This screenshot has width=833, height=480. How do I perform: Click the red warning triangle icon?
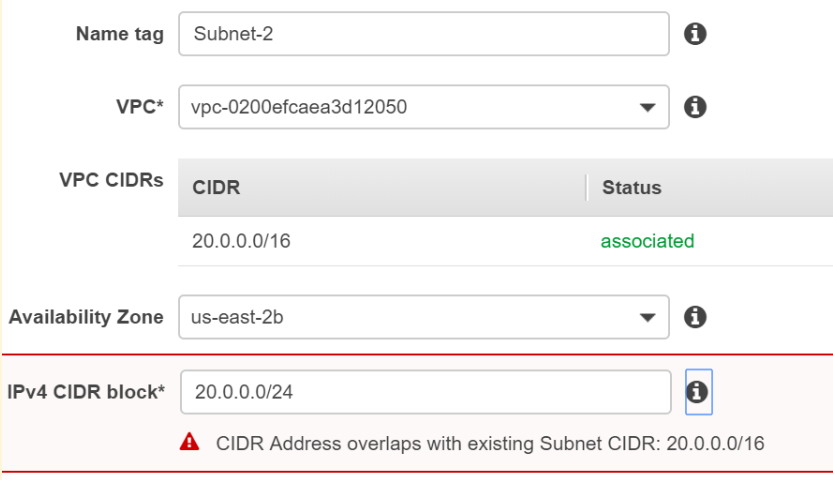pyautogui.click(x=189, y=442)
